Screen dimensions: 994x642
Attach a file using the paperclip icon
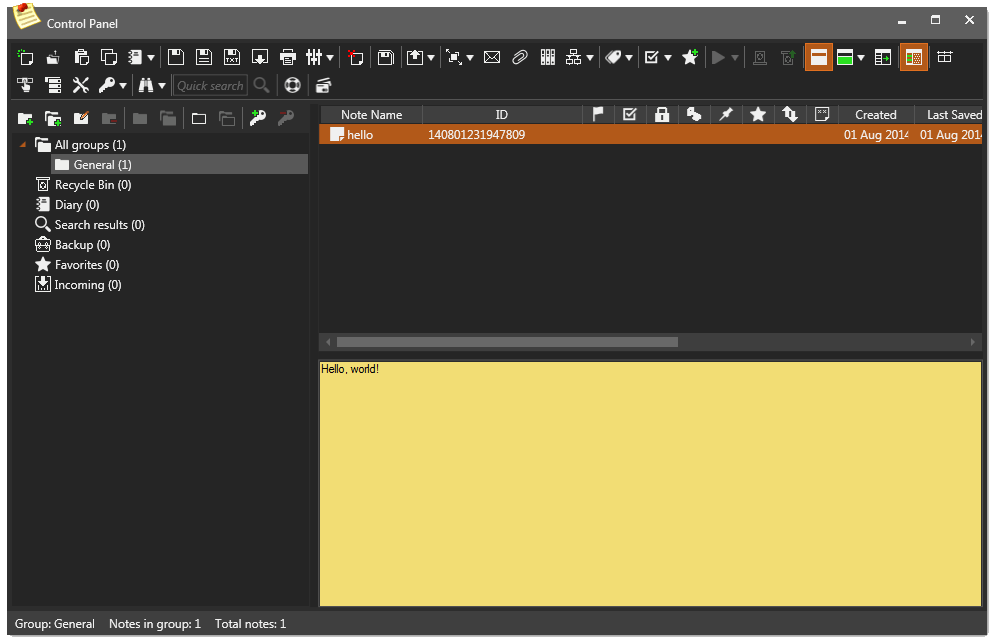[x=519, y=57]
